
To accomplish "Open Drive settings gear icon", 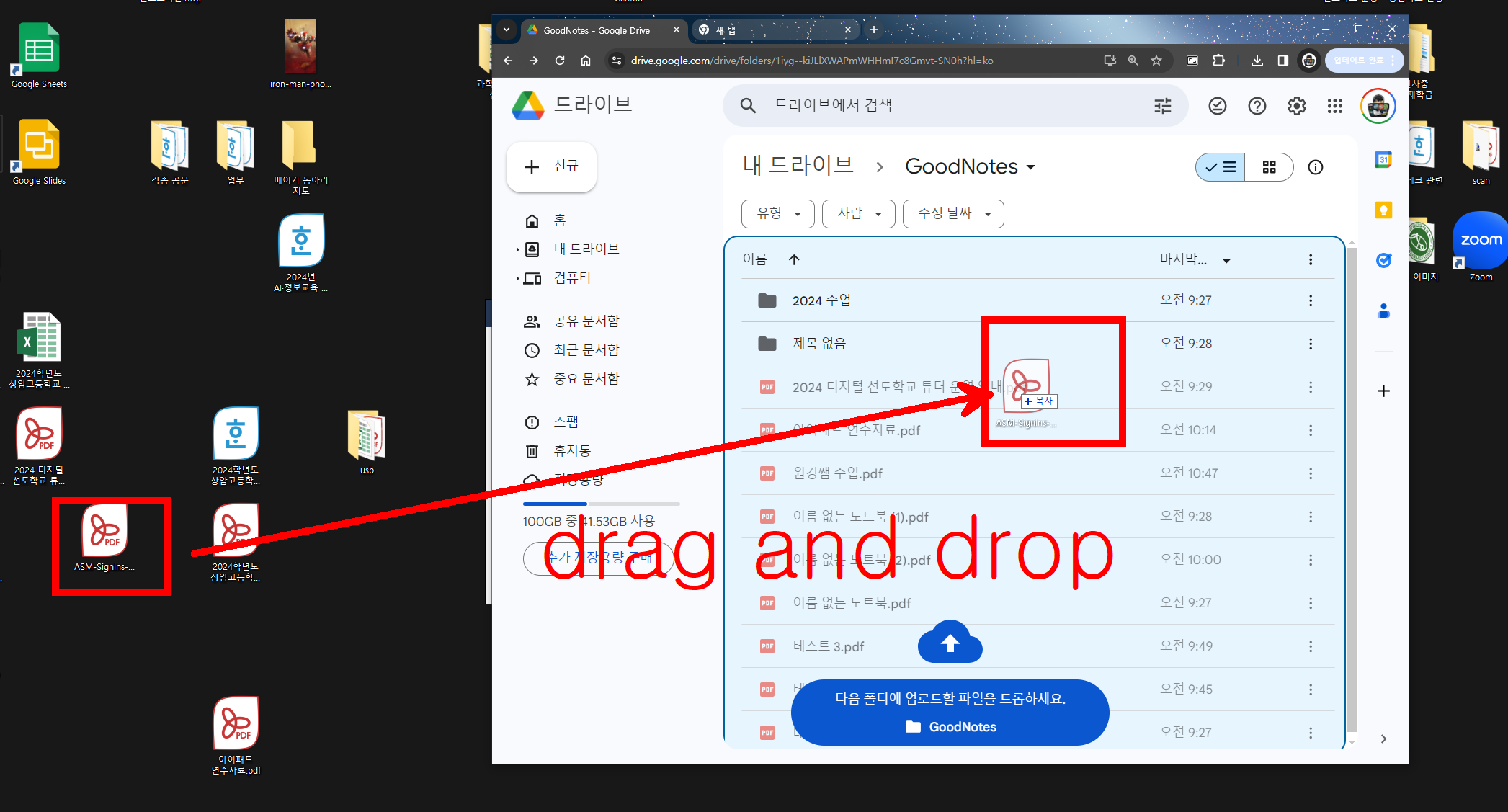I will click(x=1296, y=107).
